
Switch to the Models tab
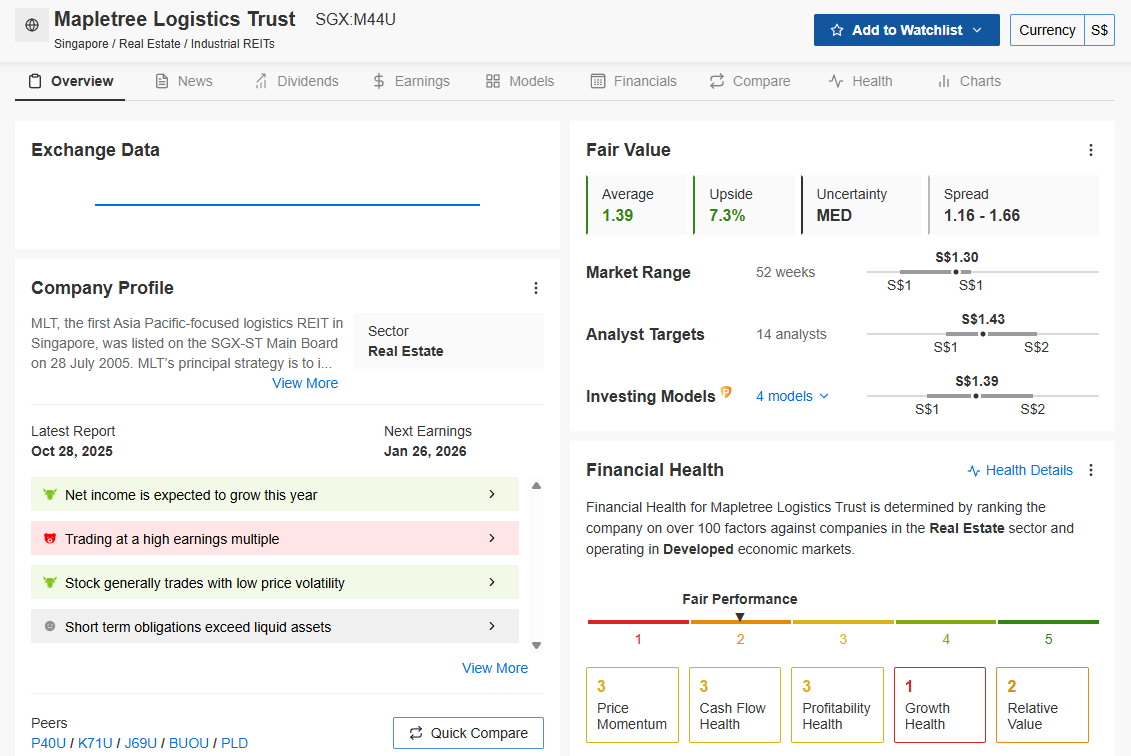(x=520, y=82)
